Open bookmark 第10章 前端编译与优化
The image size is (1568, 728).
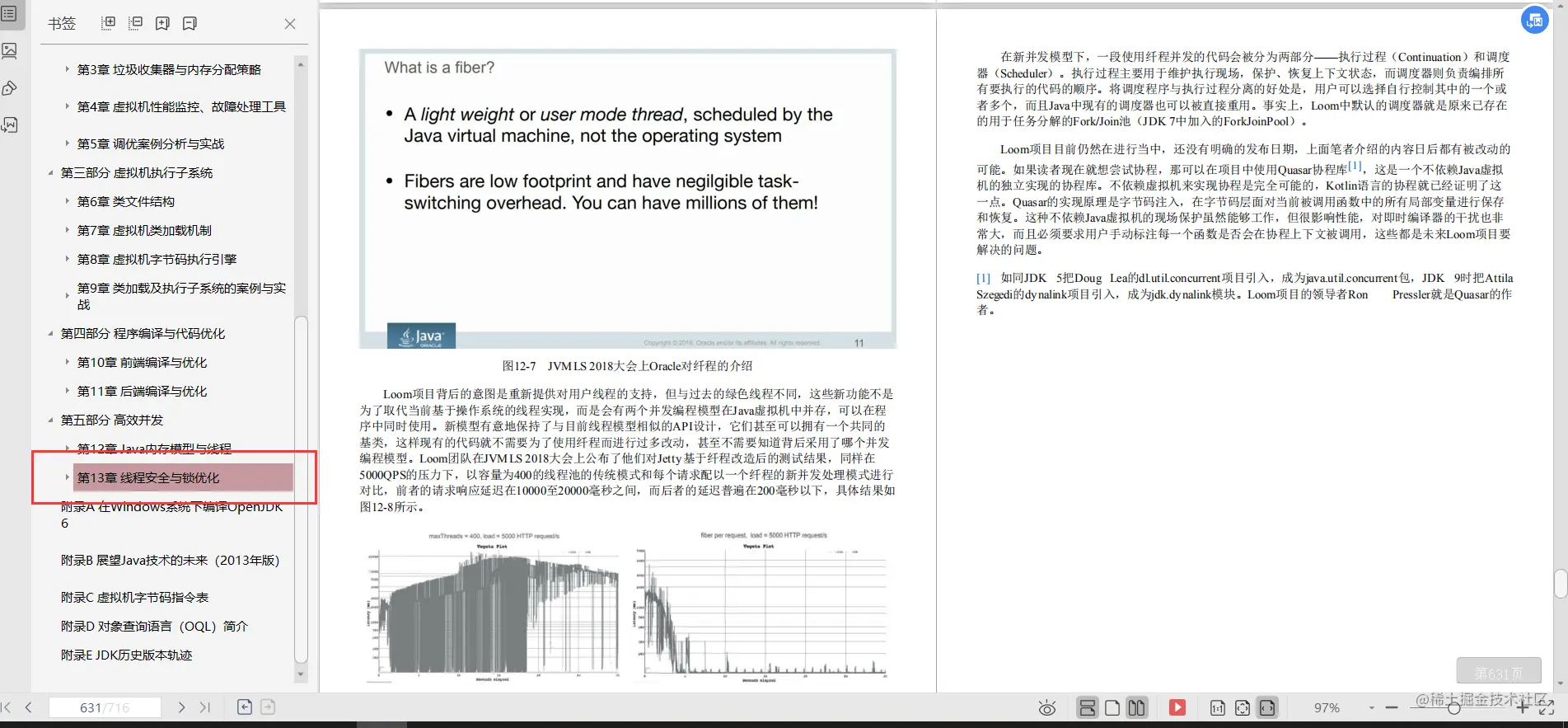[142, 362]
